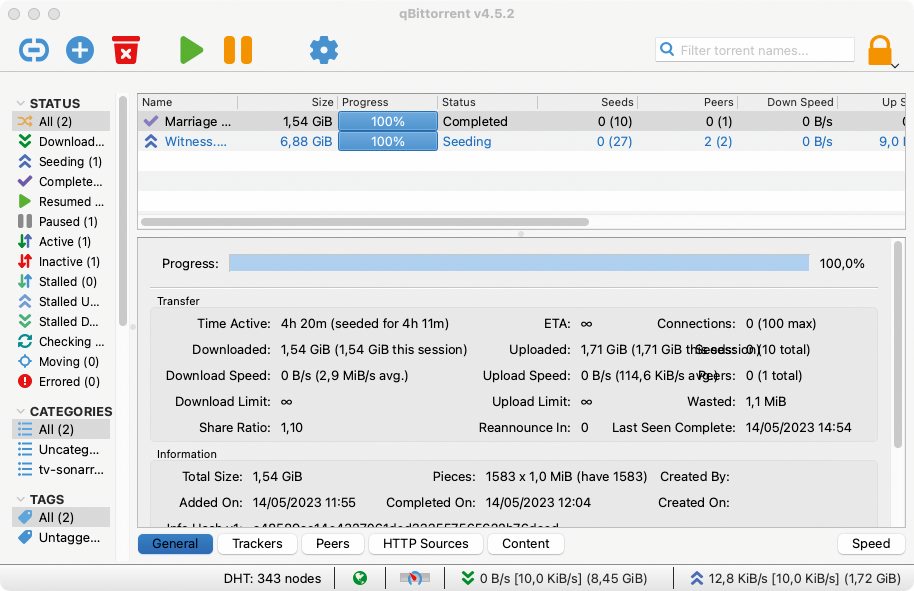Select the Stalled (0) status filter
Screen dimensions: 914x591
tap(61, 282)
